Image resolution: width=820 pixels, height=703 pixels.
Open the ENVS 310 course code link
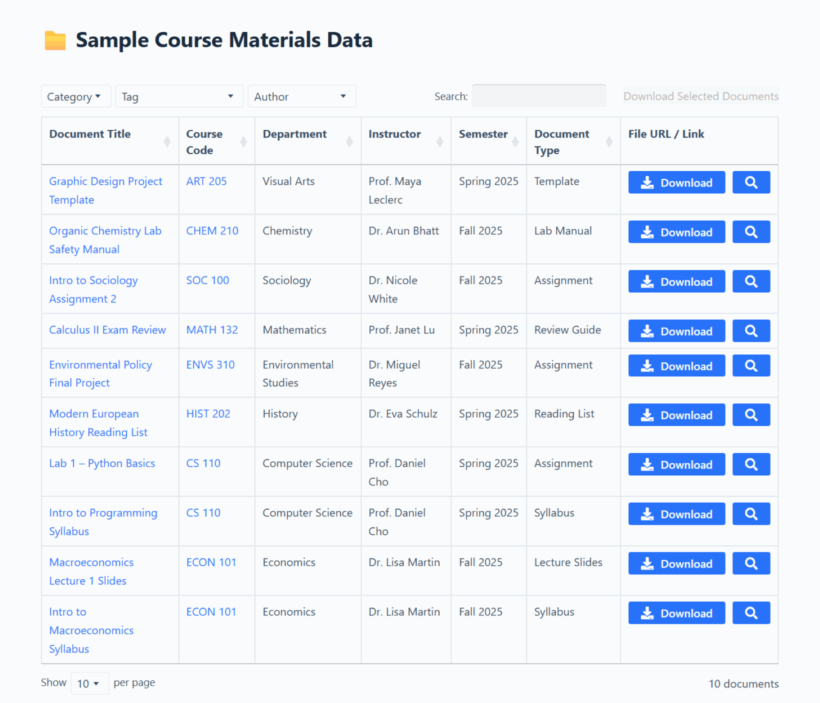click(210, 365)
